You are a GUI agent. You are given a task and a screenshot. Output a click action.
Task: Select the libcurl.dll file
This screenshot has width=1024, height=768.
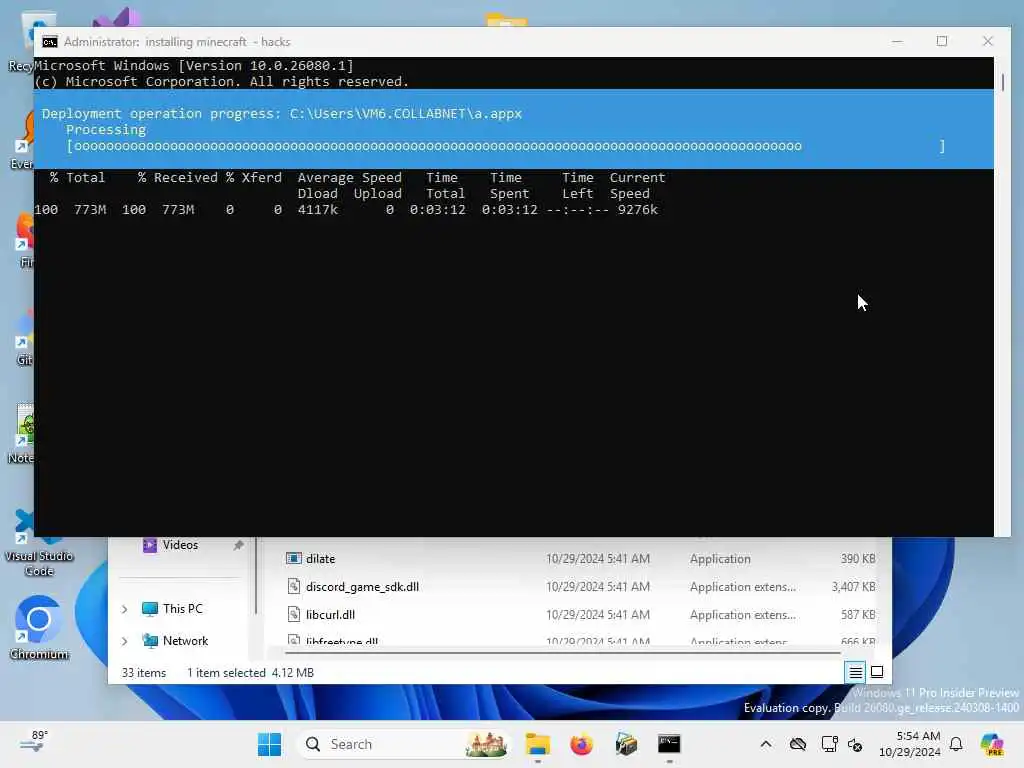point(580,615)
